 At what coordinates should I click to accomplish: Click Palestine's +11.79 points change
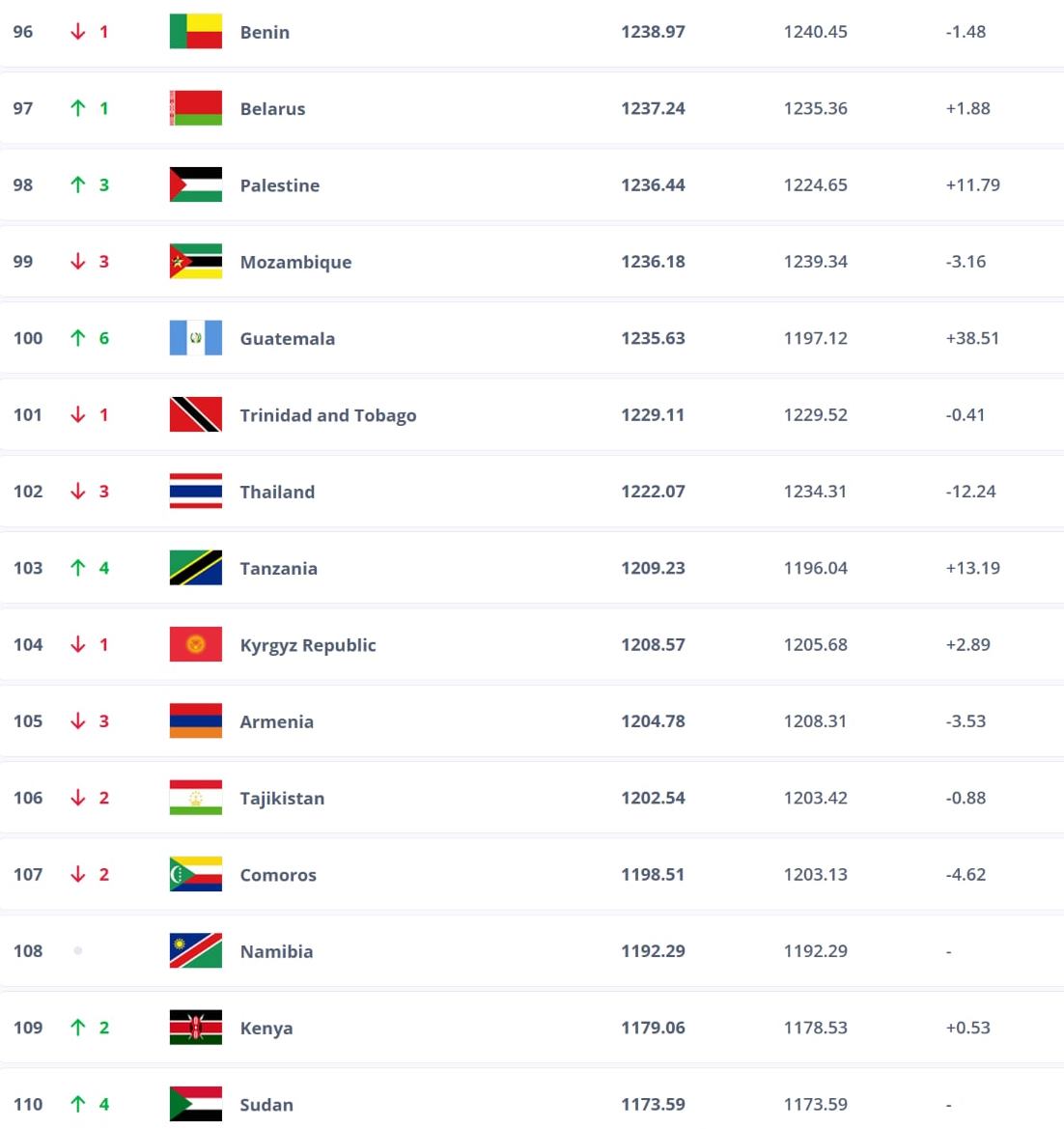click(x=972, y=185)
